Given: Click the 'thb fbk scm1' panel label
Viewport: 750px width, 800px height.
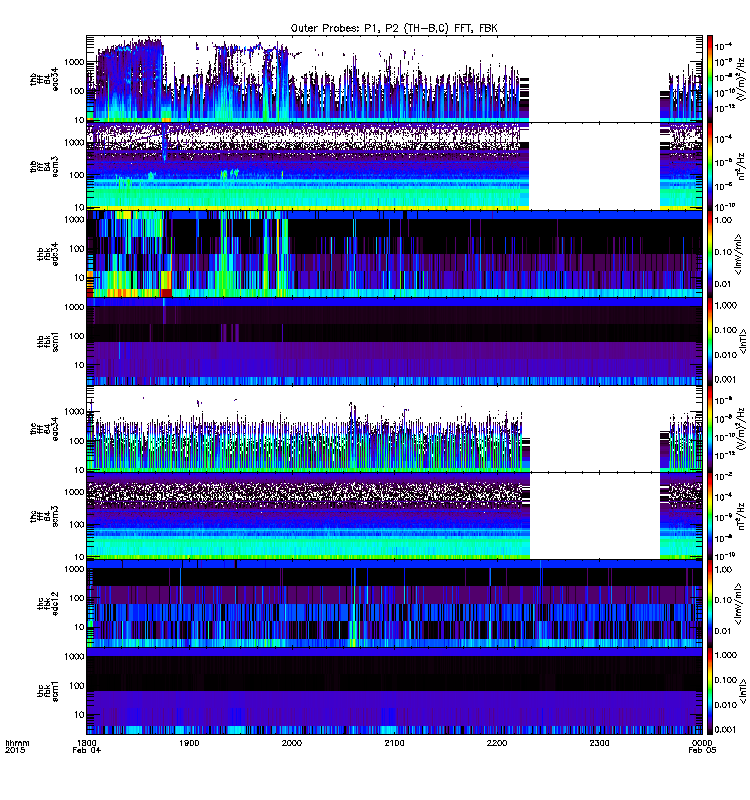Looking at the screenshot, I should (47, 341).
